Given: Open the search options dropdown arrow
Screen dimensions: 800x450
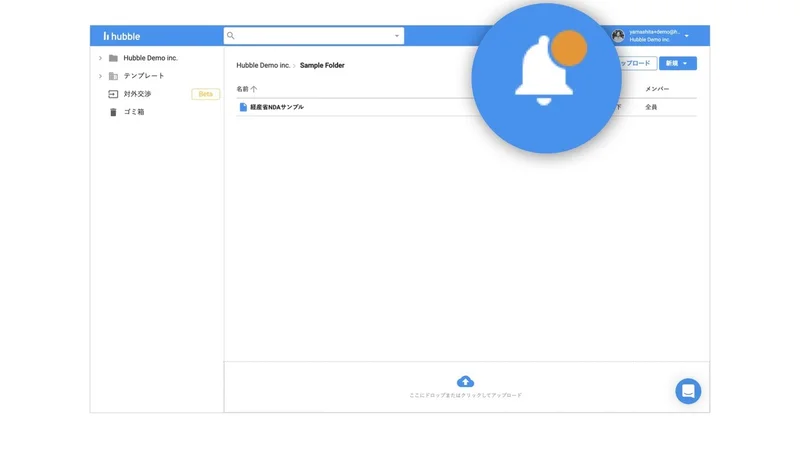Looking at the screenshot, I should (x=396, y=36).
